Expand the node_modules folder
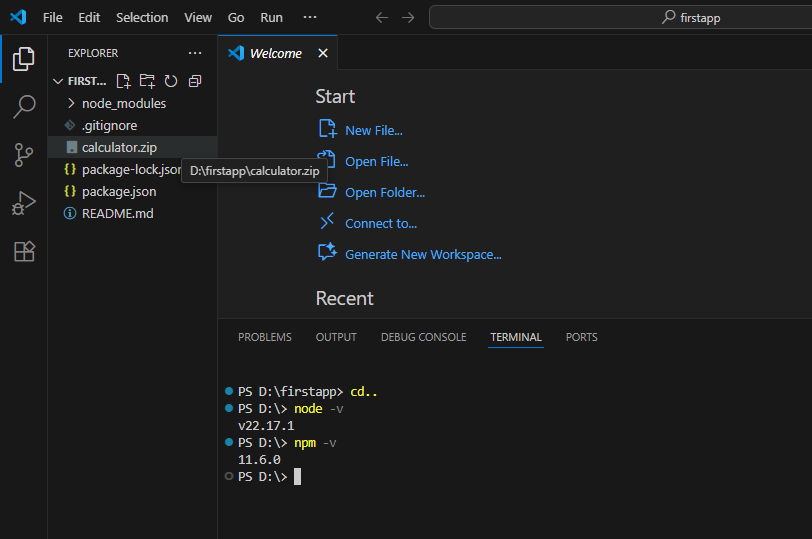812x539 pixels. click(71, 104)
